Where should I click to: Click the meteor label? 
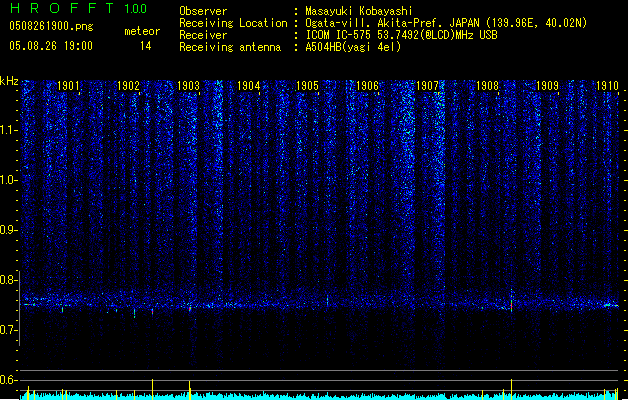(142, 31)
